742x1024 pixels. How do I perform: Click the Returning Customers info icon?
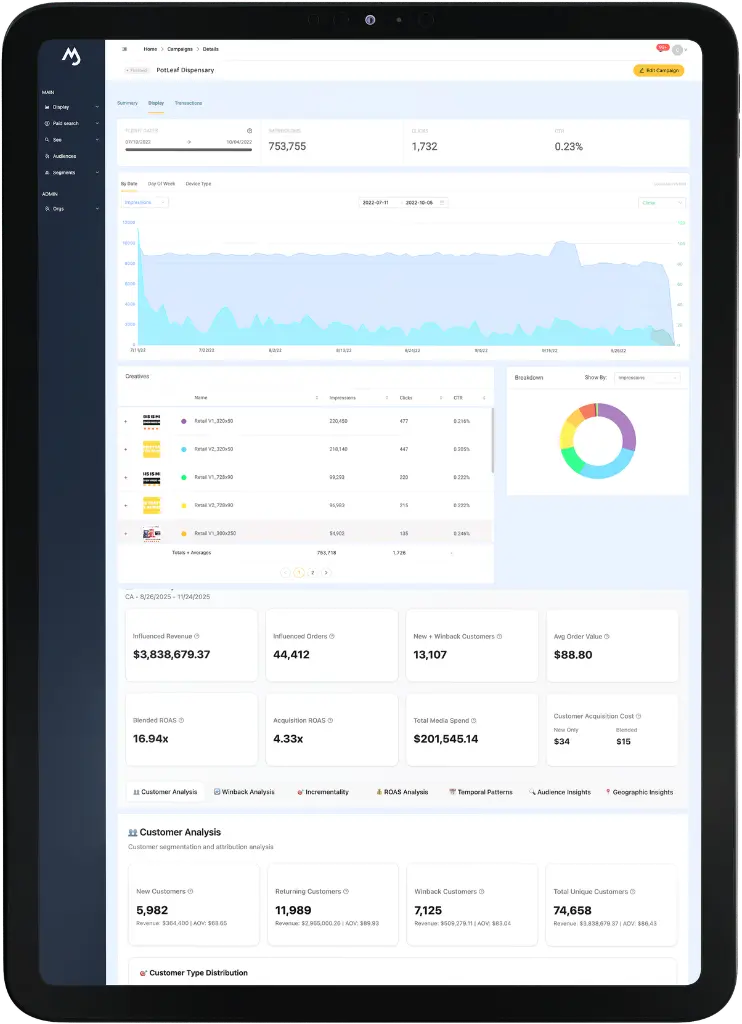click(x=346, y=891)
